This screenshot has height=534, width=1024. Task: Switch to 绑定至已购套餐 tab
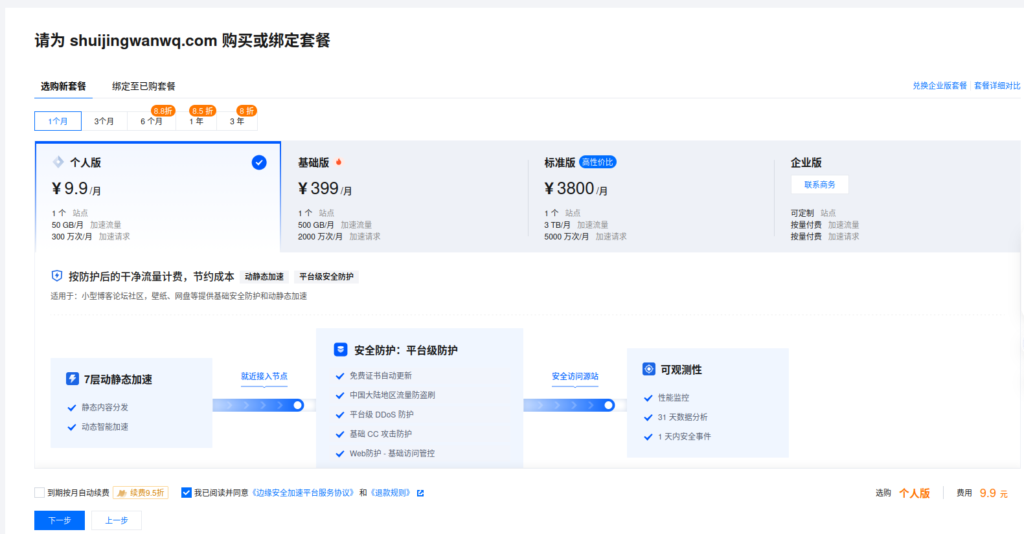(x=144, y=86)
